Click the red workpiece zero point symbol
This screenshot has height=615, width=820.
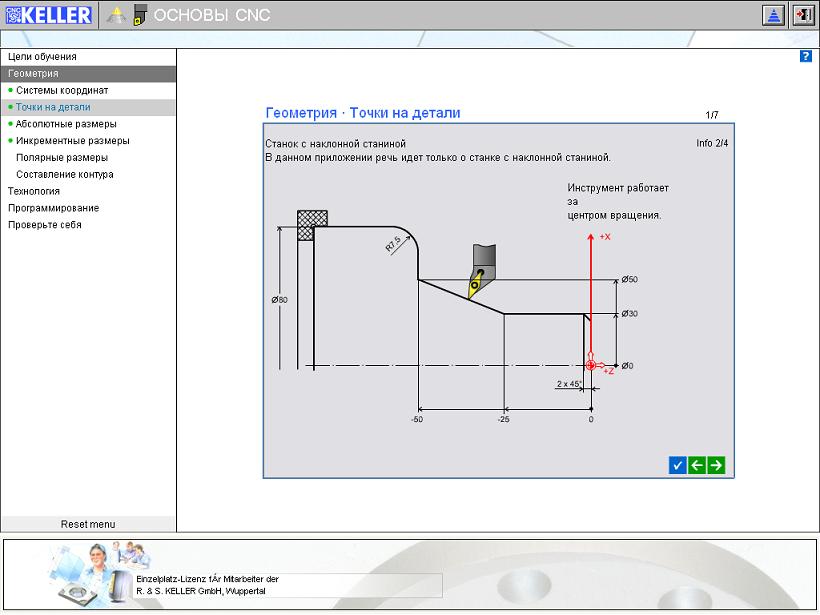point(590,366)
